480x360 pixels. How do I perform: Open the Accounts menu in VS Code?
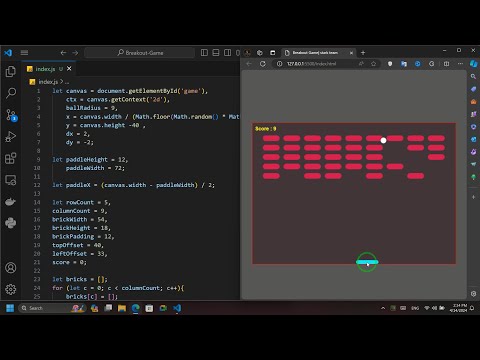tap(11, 268)
